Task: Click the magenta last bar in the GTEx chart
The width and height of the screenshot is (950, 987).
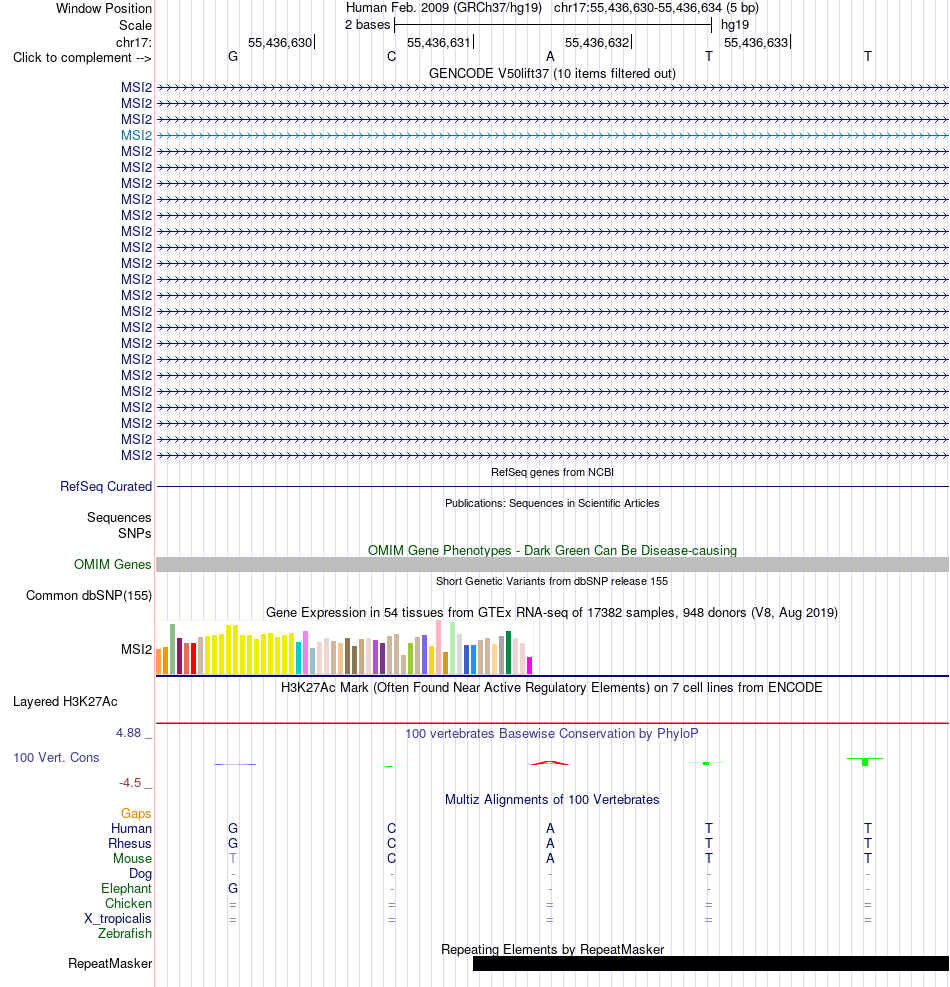Action: click(x=529, y=665)
